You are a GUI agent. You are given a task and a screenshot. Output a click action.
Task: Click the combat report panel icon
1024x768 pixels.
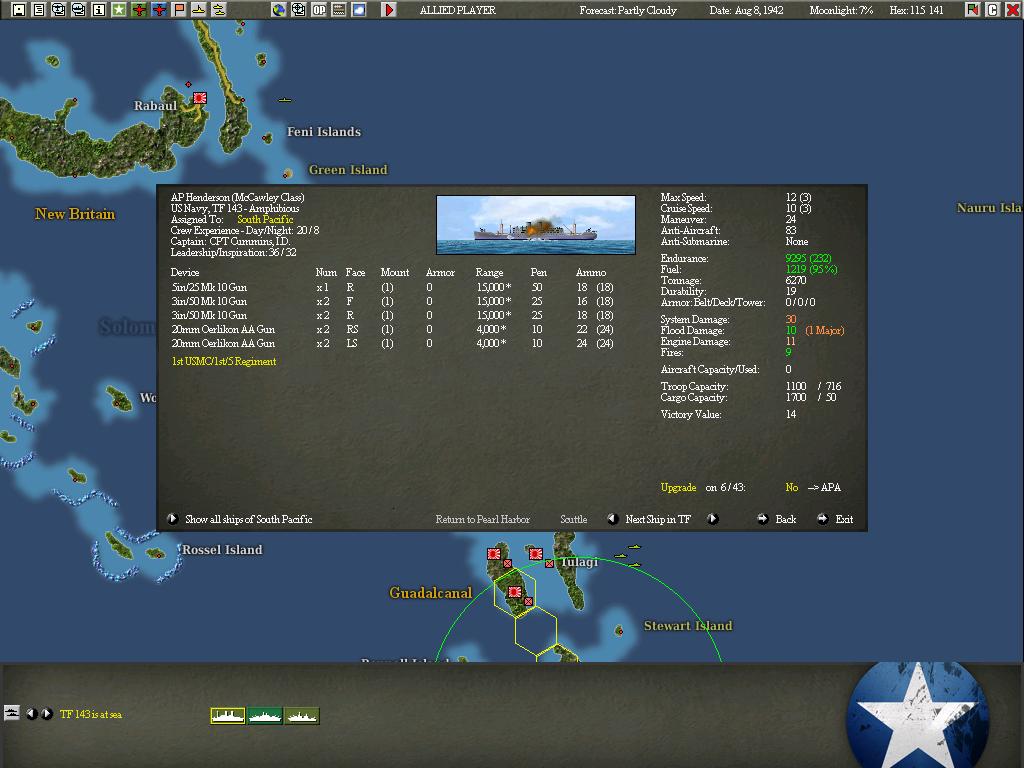pyautogui.click(x=339, y=10)
